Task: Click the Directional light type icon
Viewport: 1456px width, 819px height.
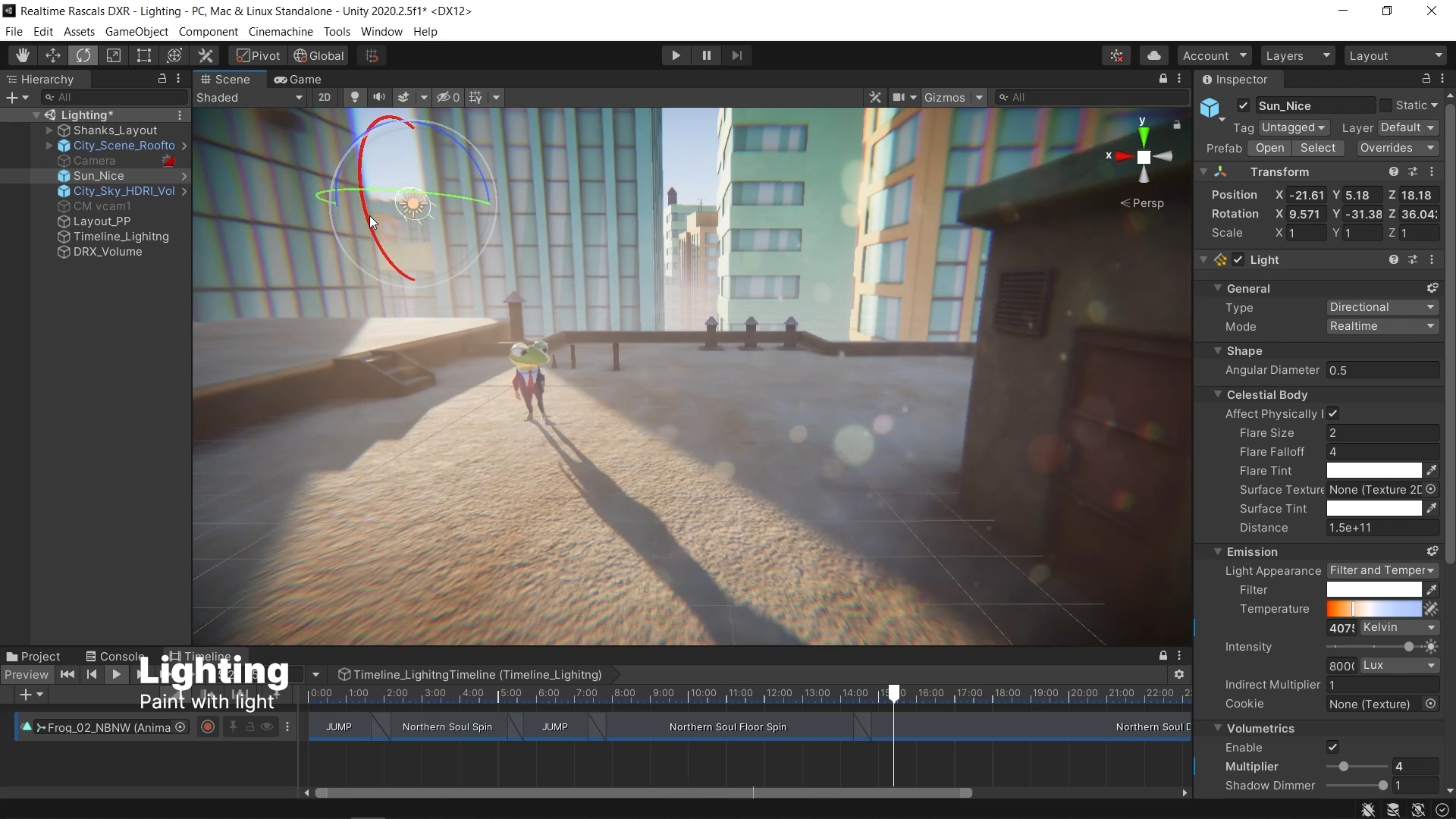Action: tap(1220, 260)
